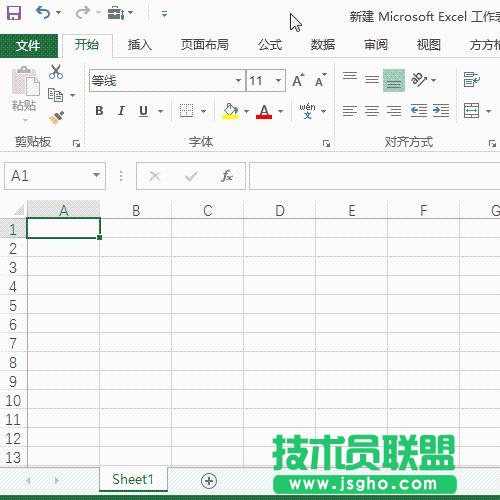Apply the yellow fill color bucket

(231, 111)
